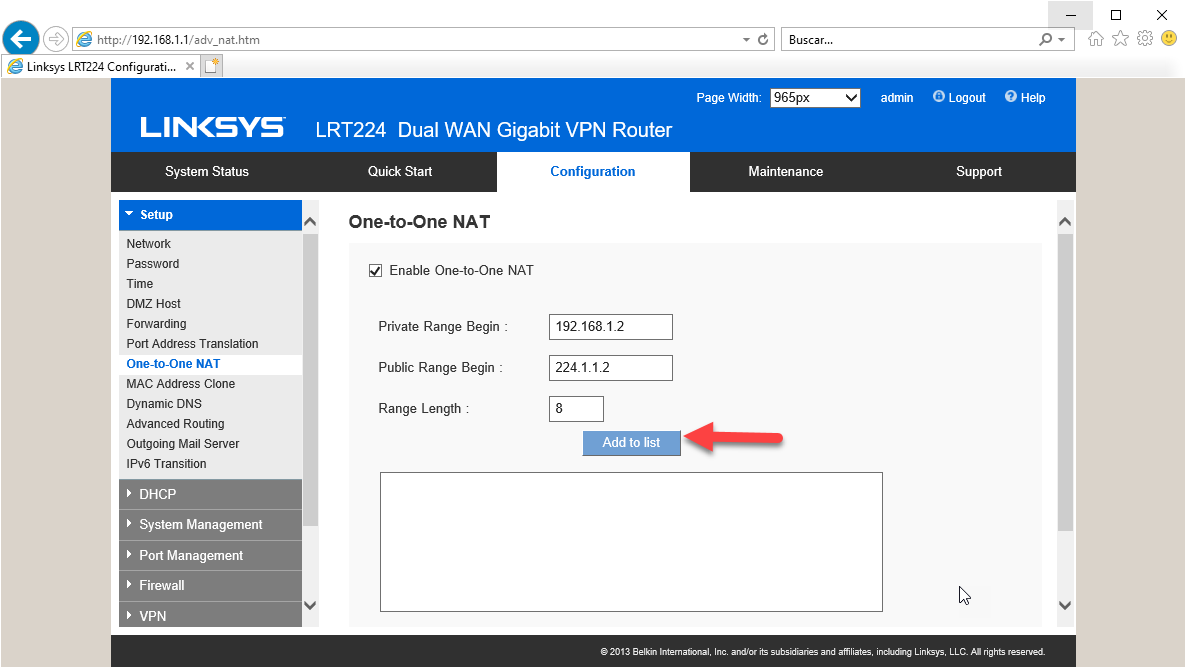The image size is (1186, 668).
Task: Switch to the Maintenance tab
Action: [785, 172]
